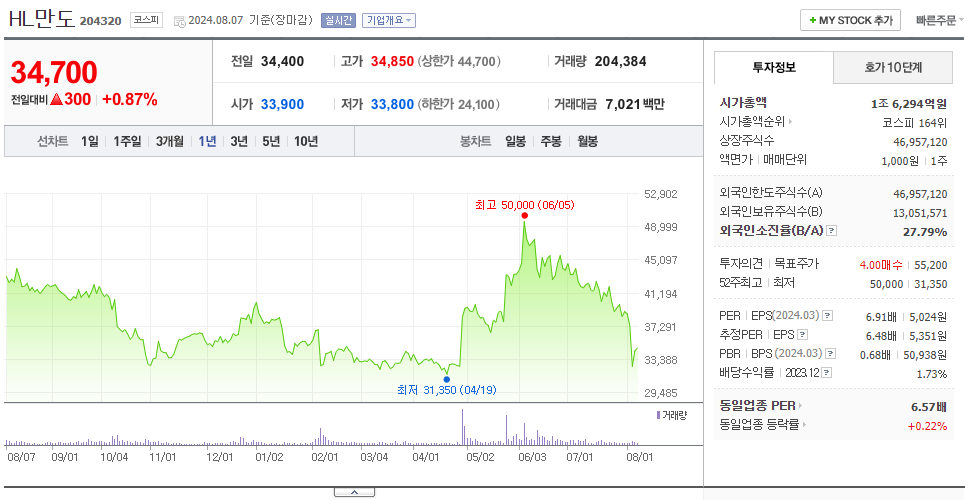The image size is (968, 500).
Task: Select the 1일 line chart period
Action: tap(90, 141)
